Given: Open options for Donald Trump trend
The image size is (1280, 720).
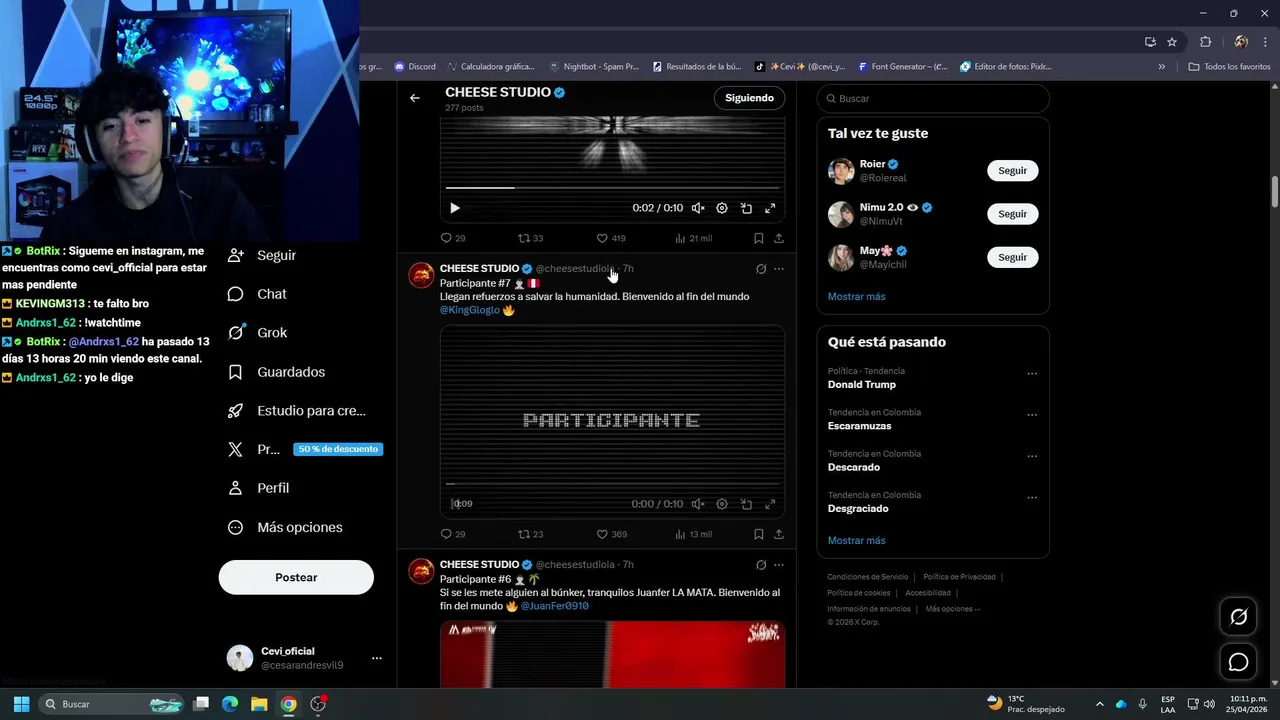Looking at the screenshot, I should click(1032, 374).
